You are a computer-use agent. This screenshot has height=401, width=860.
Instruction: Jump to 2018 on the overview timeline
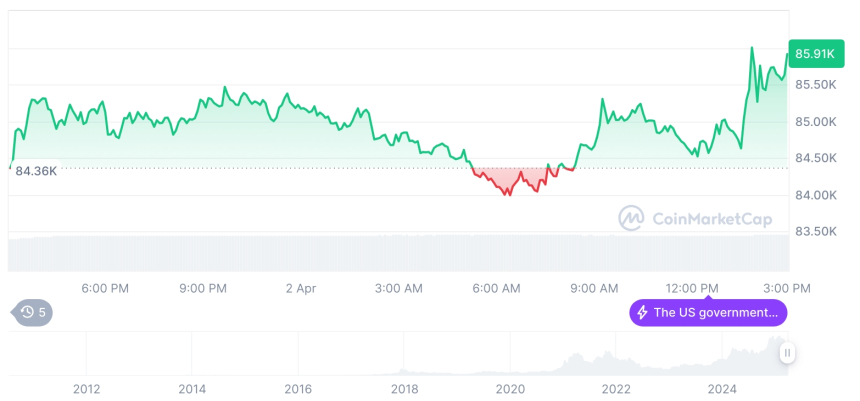(x=404, y=389)
